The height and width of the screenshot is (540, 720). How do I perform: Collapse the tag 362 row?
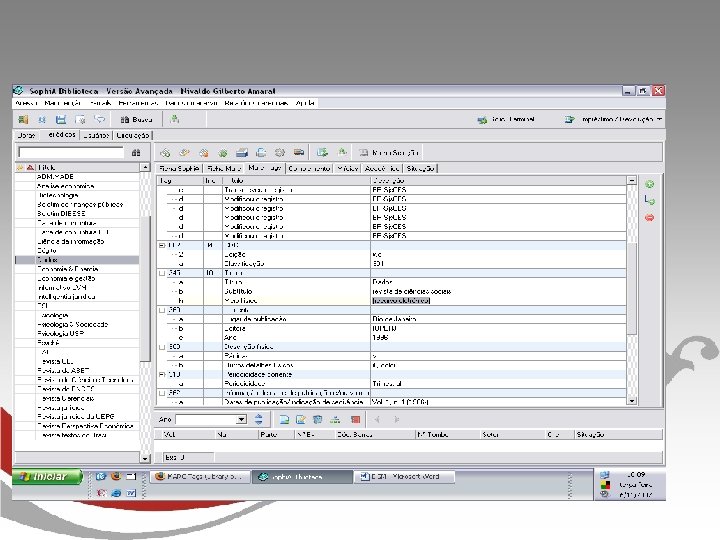(x=162, y=393)
